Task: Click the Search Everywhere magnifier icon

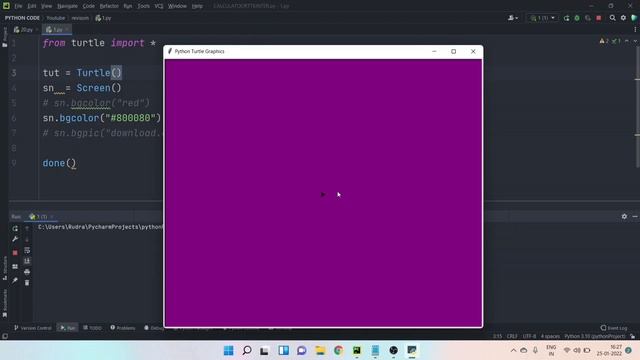Action: point(613,18)
